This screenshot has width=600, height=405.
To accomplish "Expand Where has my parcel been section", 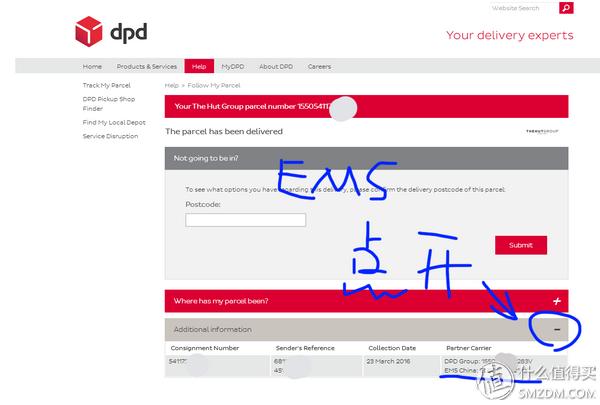I will 557,301.
